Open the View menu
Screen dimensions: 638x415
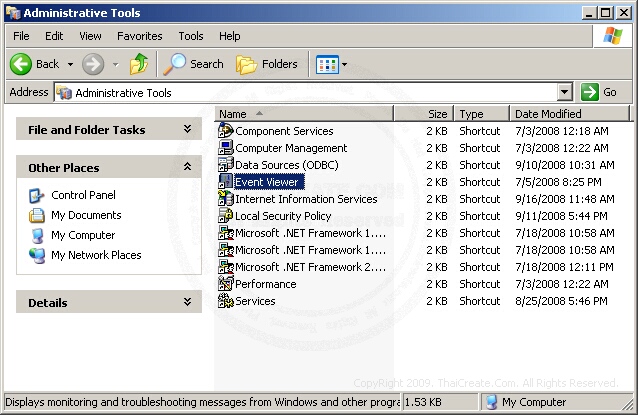click(90, 36)
